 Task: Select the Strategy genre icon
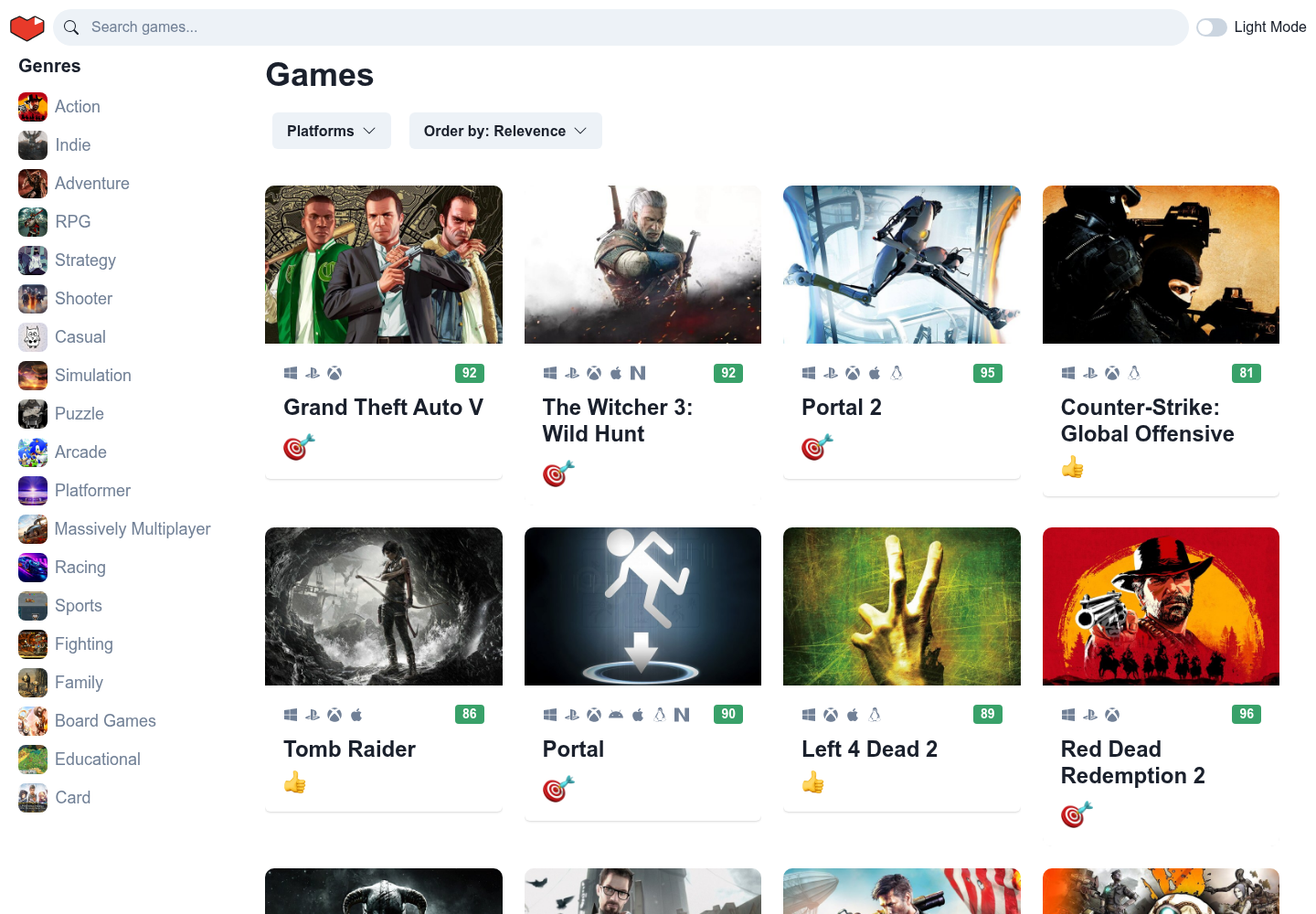coord(33,260)
